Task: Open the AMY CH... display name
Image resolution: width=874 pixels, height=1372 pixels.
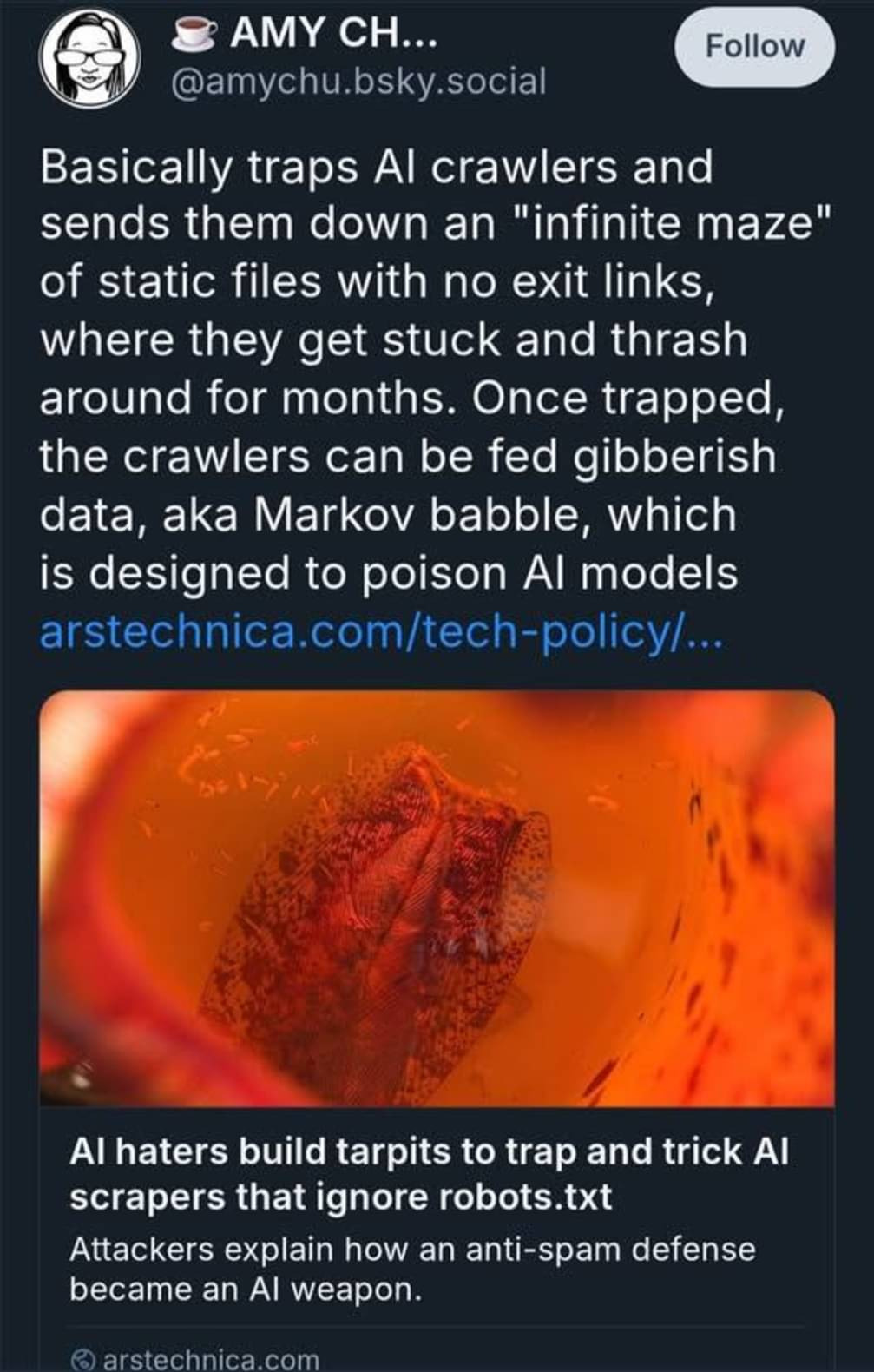Action: (x=334, y=35)
